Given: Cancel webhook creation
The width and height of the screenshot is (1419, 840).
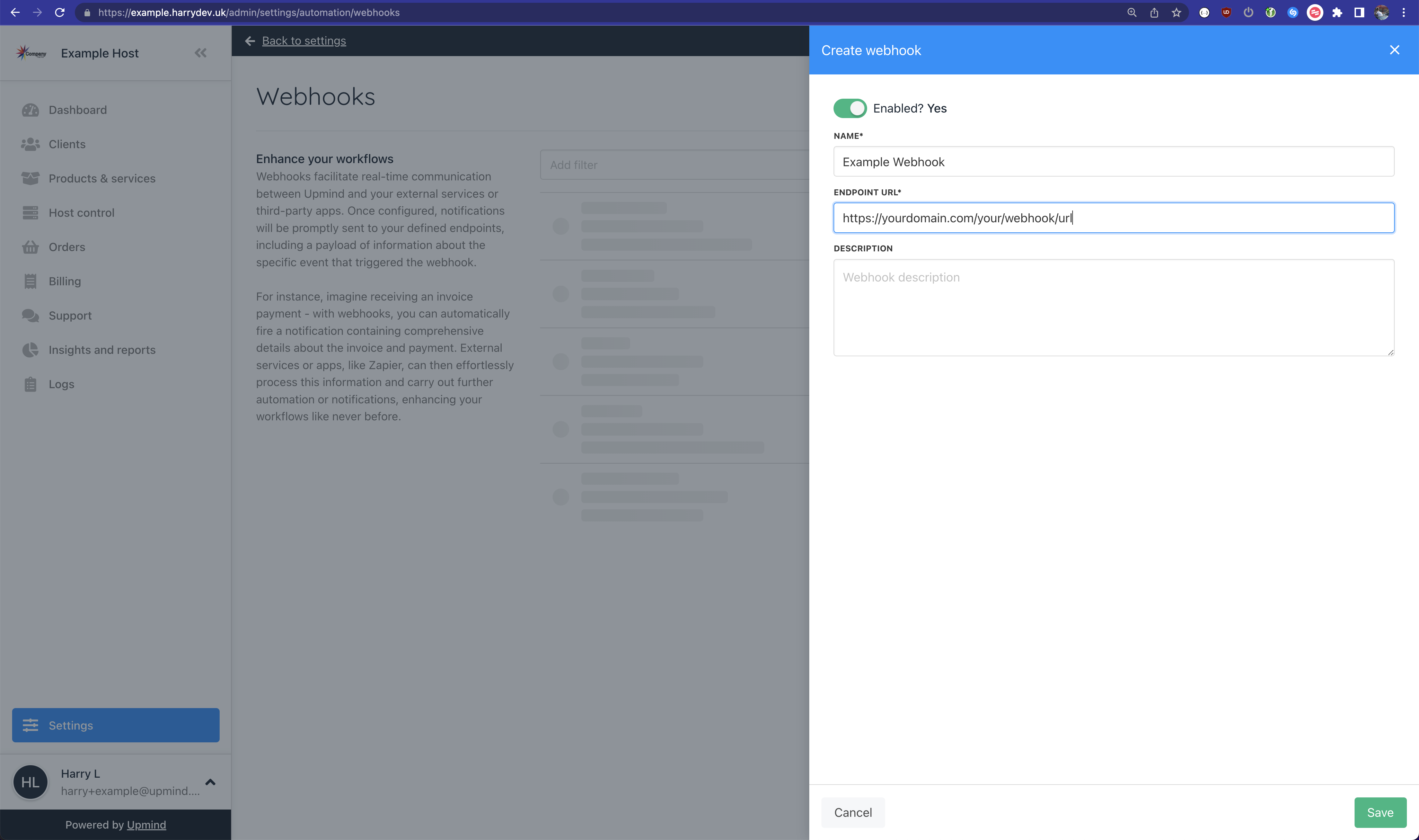Looking at the screenshot, I should 852,812.
